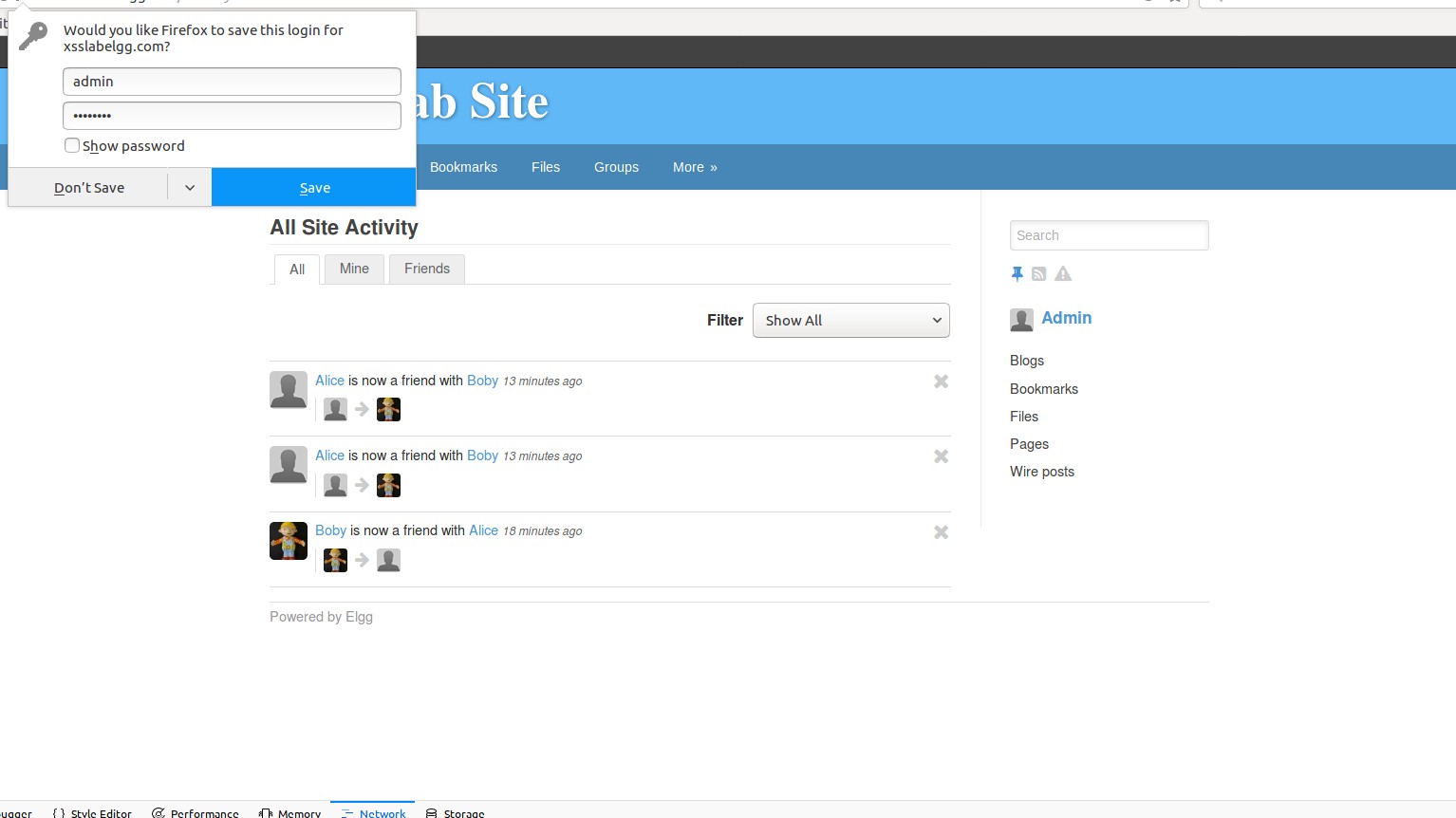Viewport: 1456px width, 818px height.
Task: Open Wire posts sidebar link
Action: pos(1042,472)
